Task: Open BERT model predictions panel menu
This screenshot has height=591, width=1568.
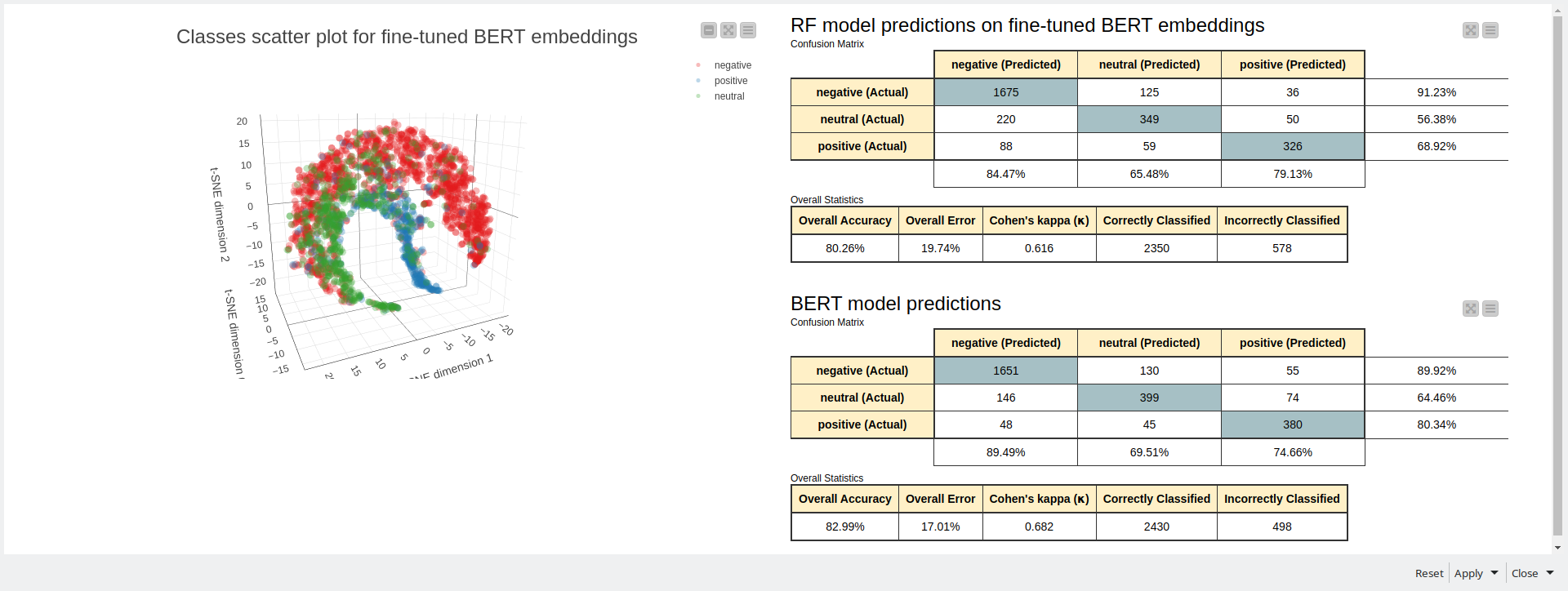Action: (x=1490, y=309)
